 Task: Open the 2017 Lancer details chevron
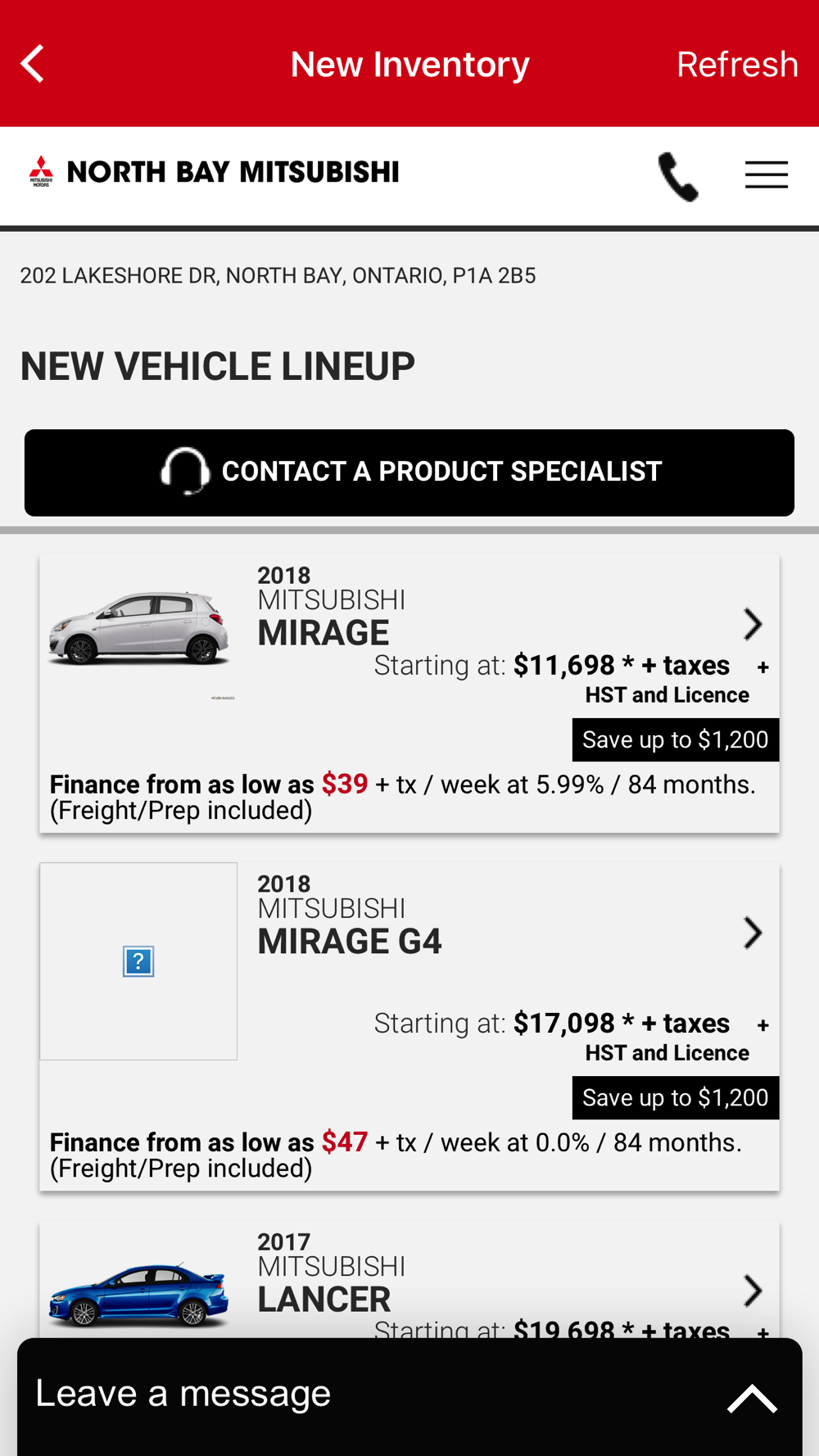752,1291
